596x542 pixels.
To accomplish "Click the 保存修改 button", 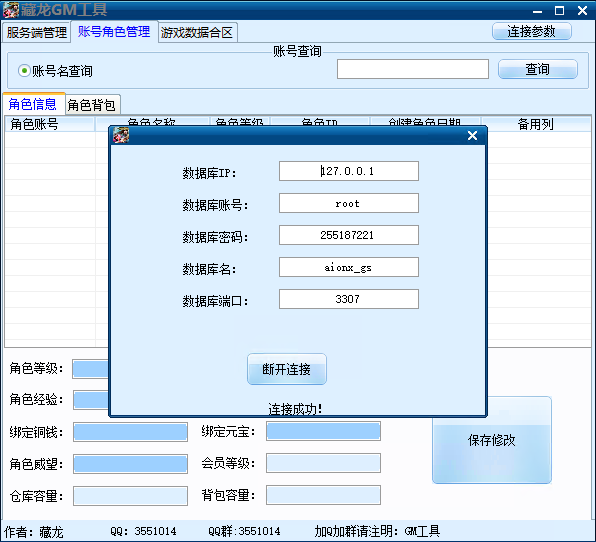I will pyautogui.click(x=491, y=440).
